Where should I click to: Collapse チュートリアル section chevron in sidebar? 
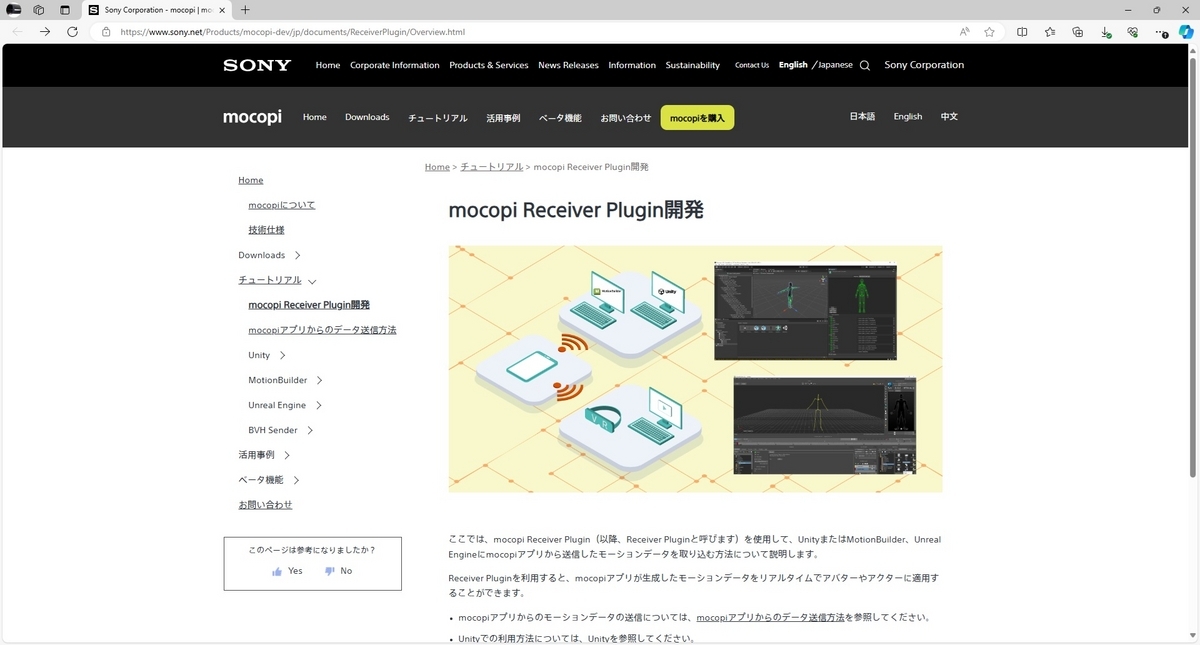point(312,282)
